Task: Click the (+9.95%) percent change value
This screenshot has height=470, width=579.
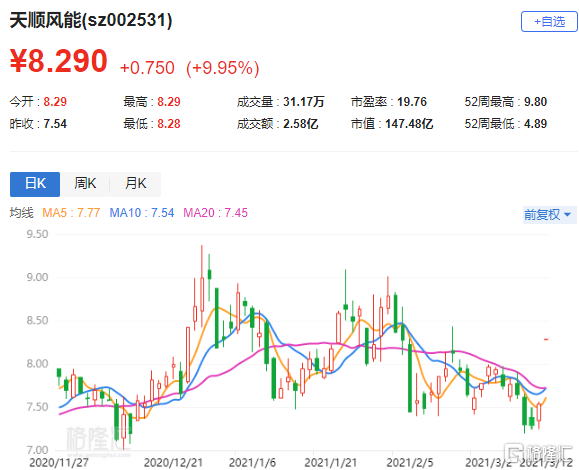Action: point(223,68)
